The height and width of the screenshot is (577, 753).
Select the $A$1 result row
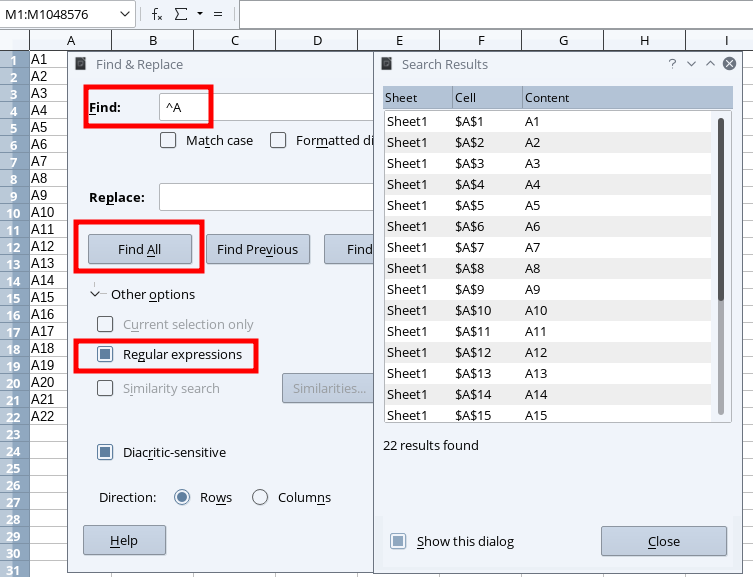point(548,121)
